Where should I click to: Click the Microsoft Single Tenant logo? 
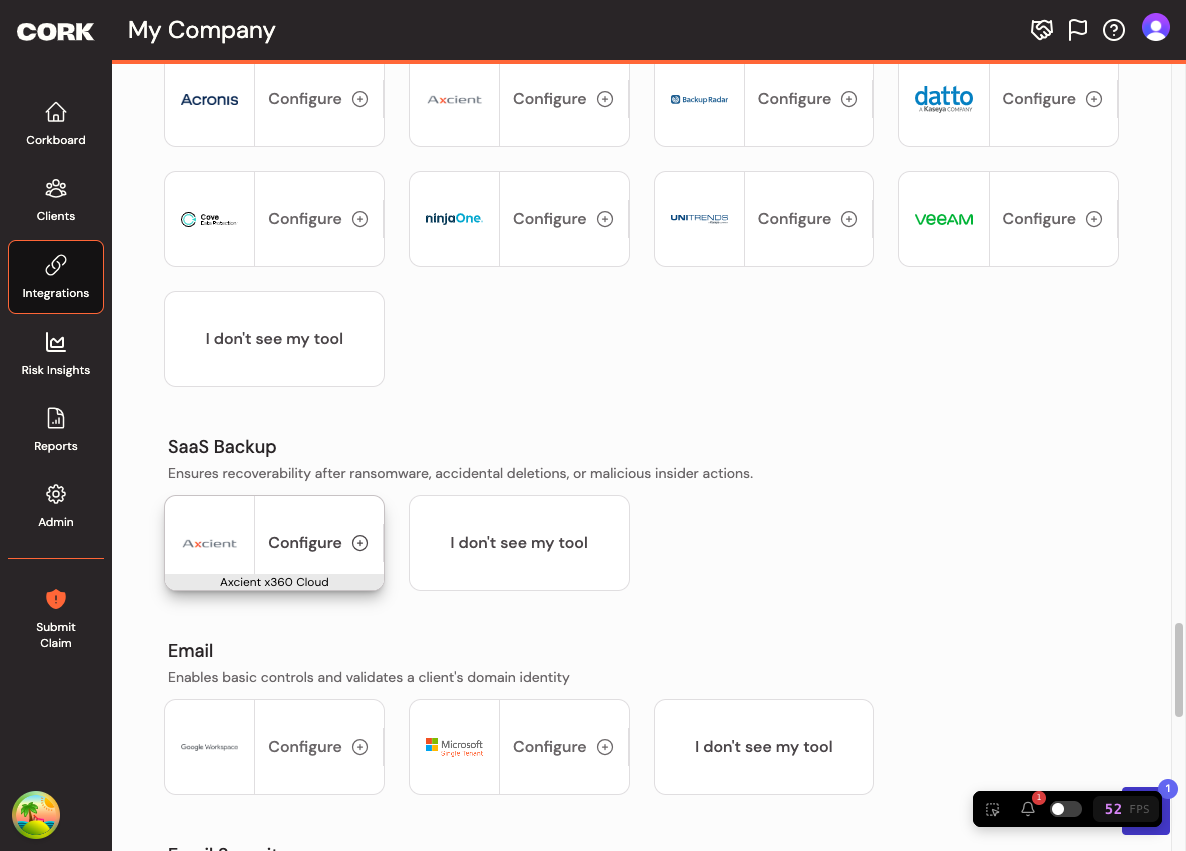click(x=455, y=747)
